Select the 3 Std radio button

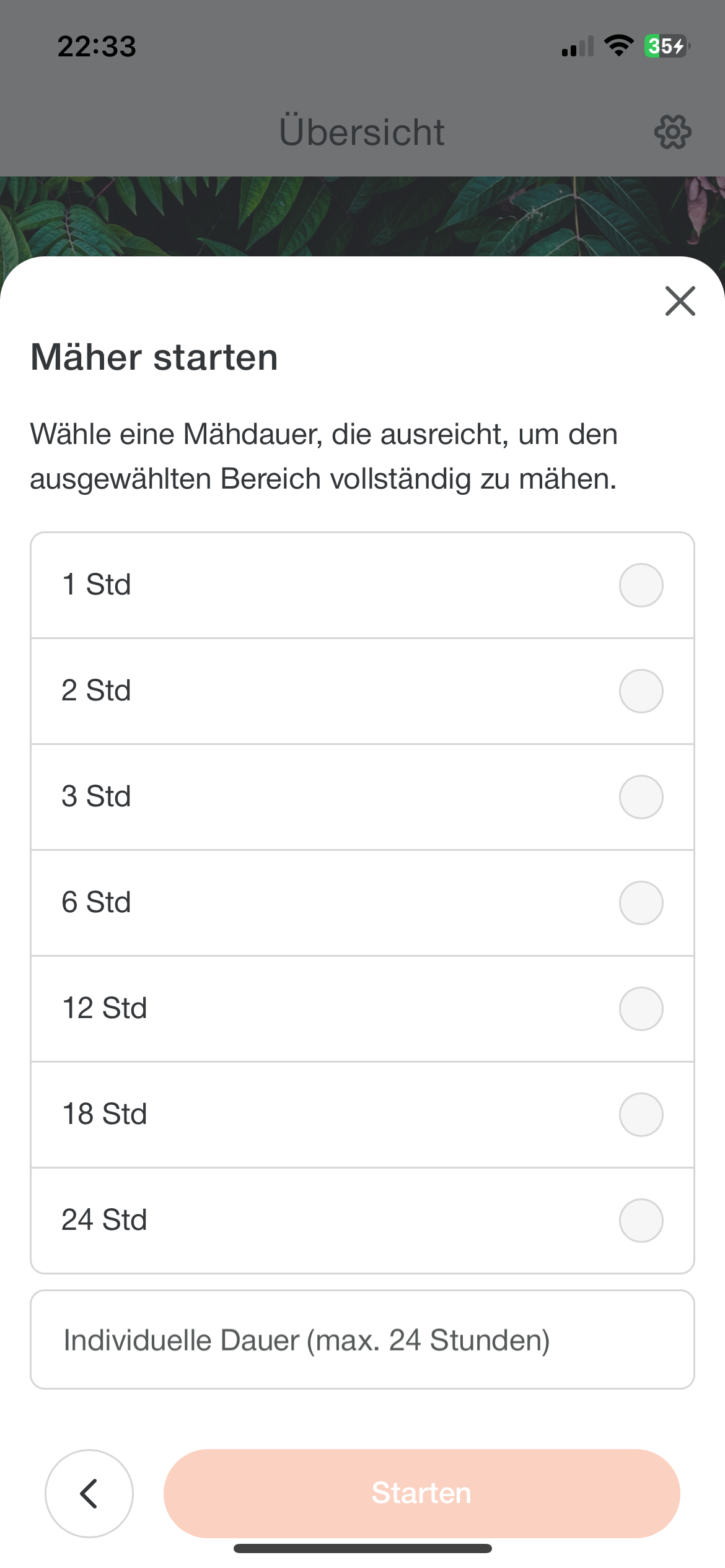[x=641, y=797]
